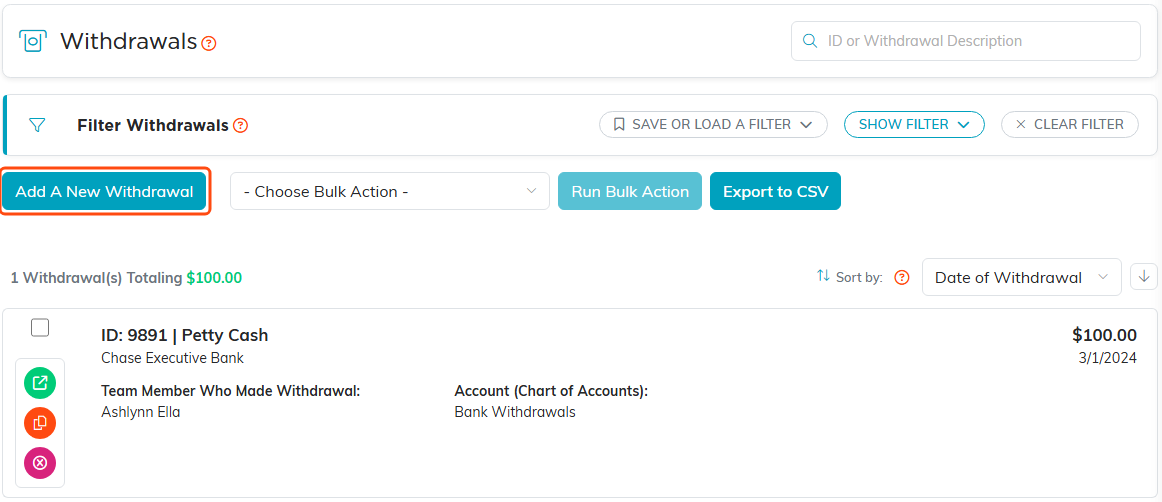Click the green Totaling $100.00 value

[213, 278]
